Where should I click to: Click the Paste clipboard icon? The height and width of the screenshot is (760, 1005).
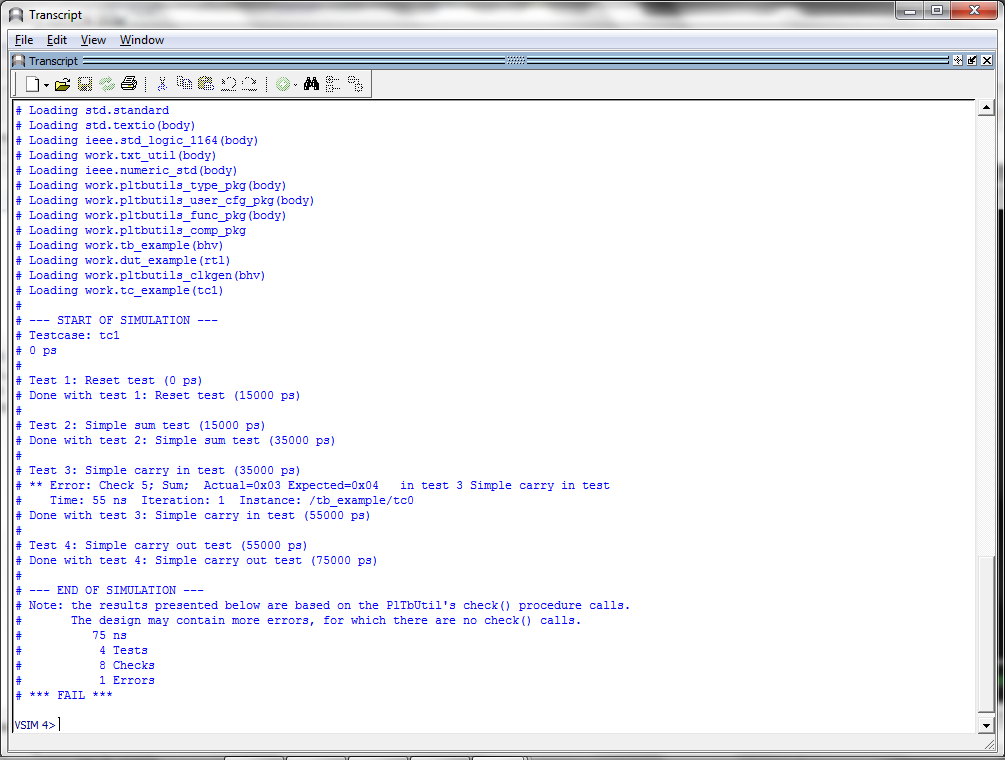point(206,85)
